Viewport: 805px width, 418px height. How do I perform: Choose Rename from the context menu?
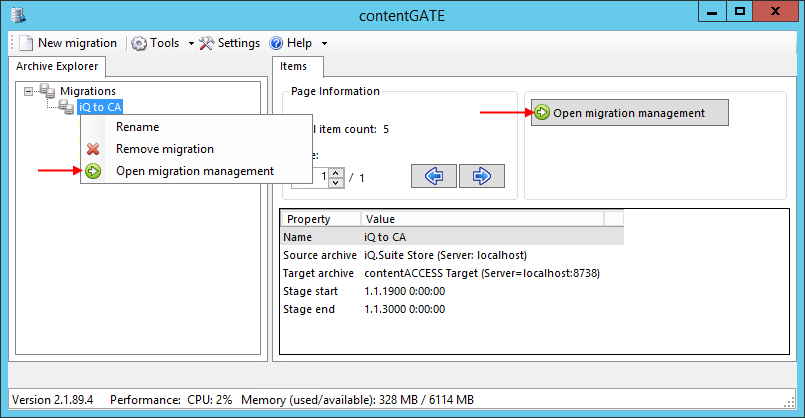137,127
